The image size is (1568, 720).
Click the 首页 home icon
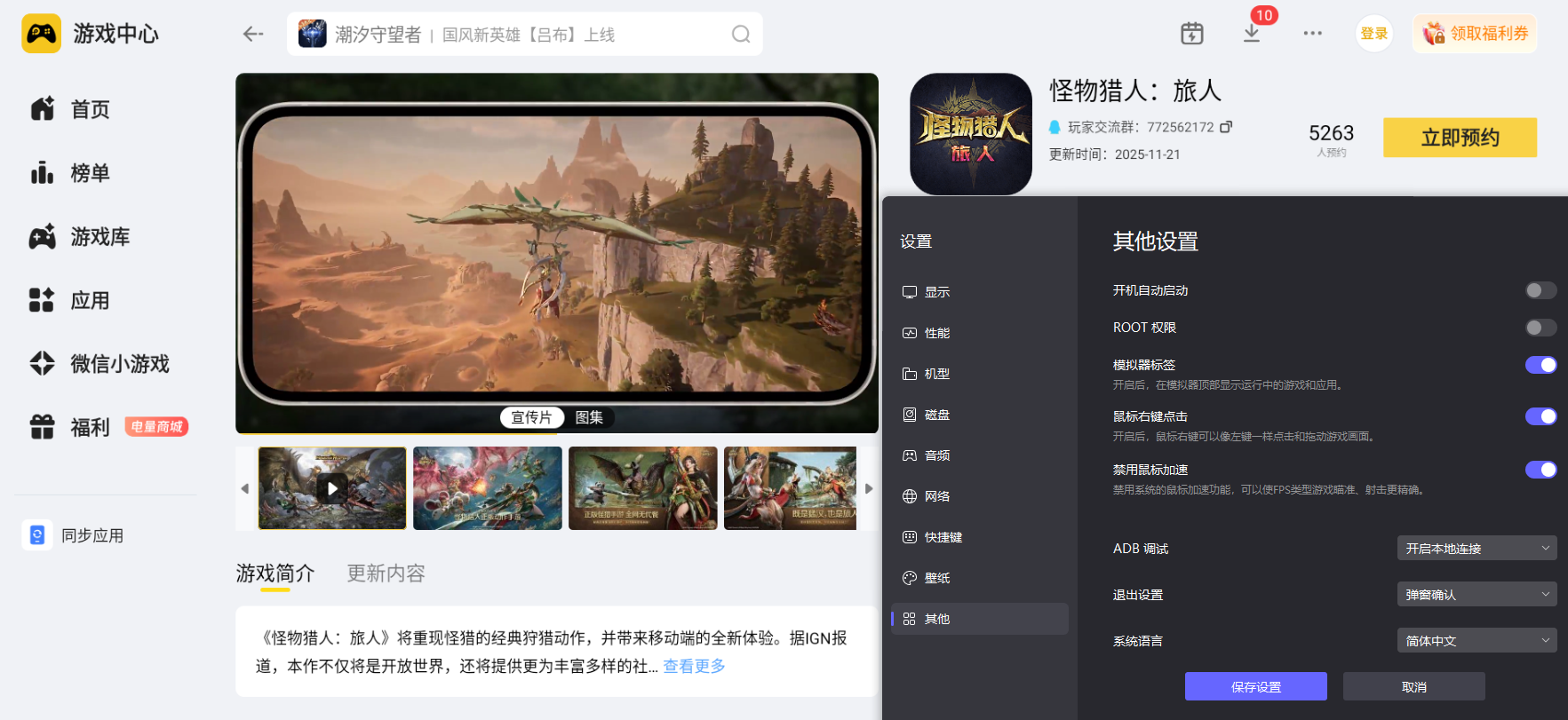coord(43,109)
